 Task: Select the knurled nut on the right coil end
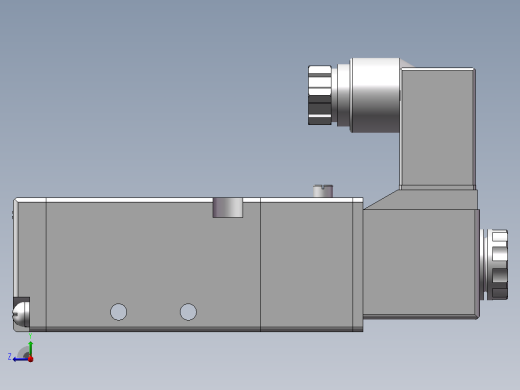point(499,264)
